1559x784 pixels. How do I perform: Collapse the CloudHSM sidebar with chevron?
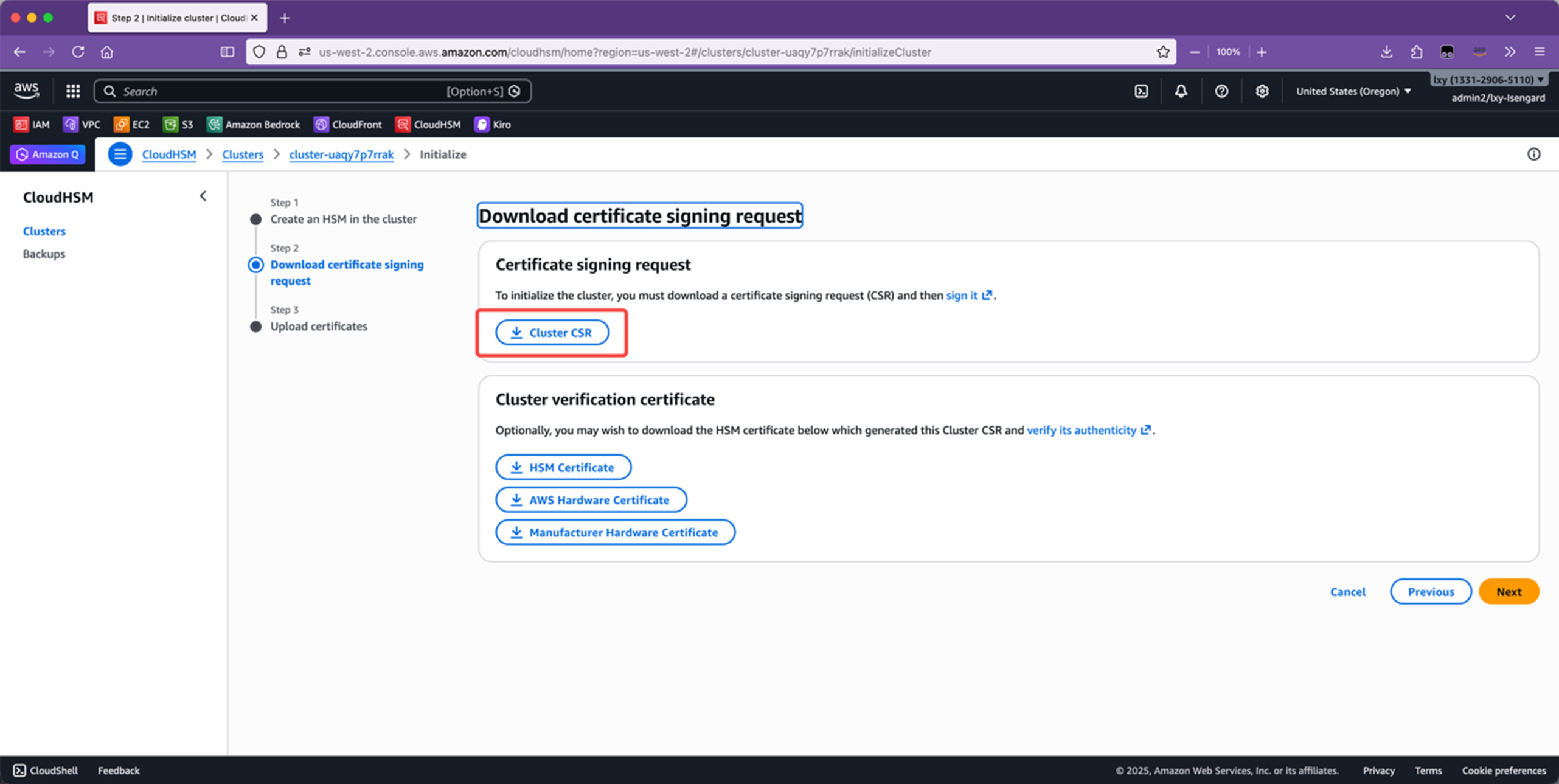pos(203,196)
